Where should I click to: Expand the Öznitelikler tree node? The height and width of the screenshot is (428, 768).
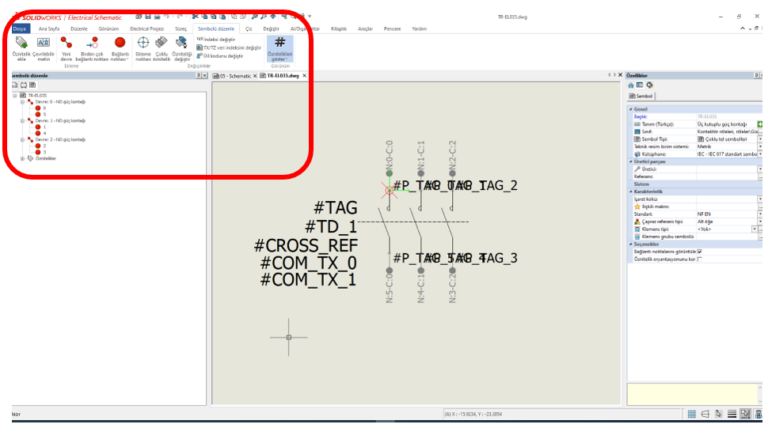(x=23, y=158)
